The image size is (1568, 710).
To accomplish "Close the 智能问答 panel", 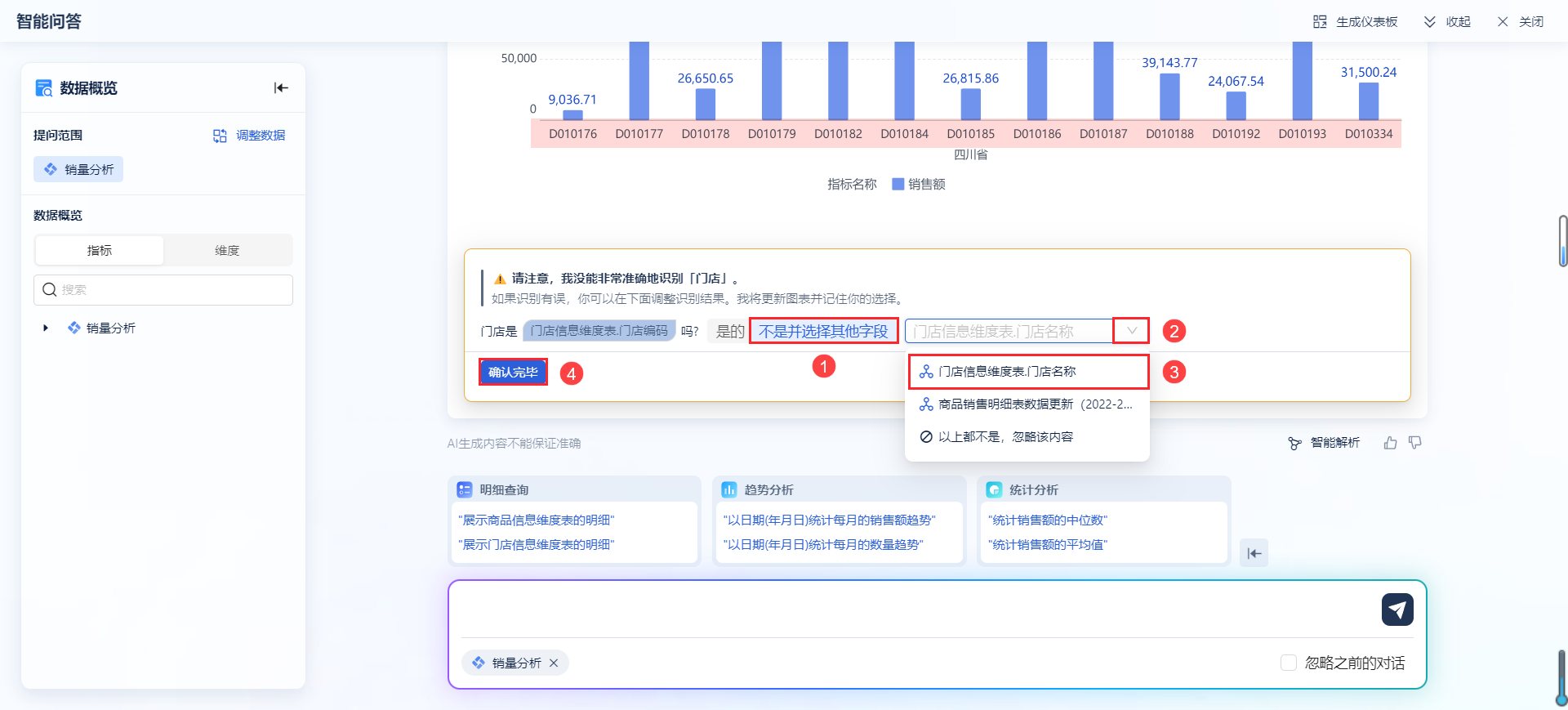I will [1520, 22].
